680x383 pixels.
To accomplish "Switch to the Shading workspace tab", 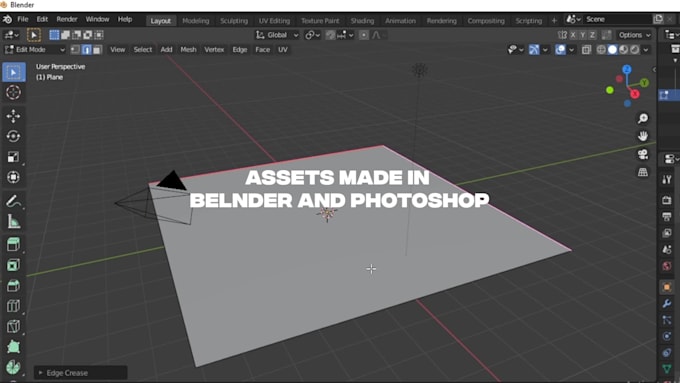I will (362, 21).
